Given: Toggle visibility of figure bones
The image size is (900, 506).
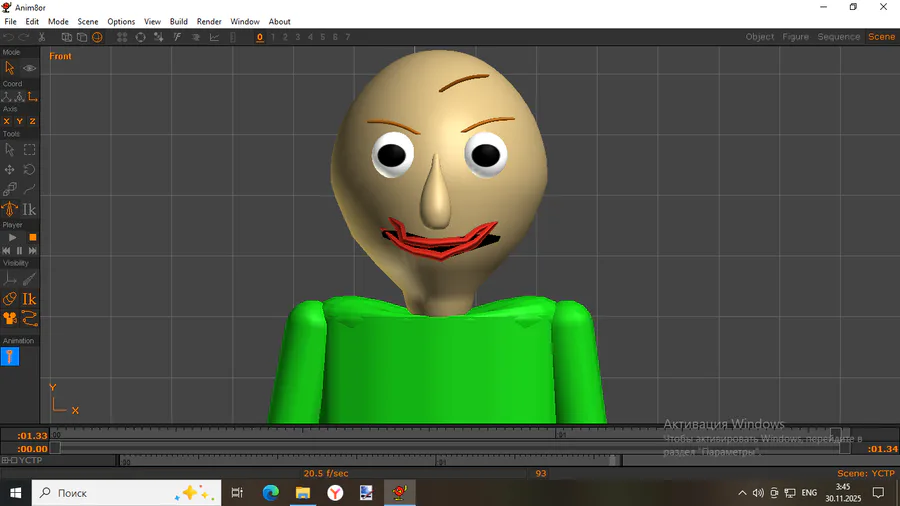Looking at the screenshot, I should pos(29,279).
